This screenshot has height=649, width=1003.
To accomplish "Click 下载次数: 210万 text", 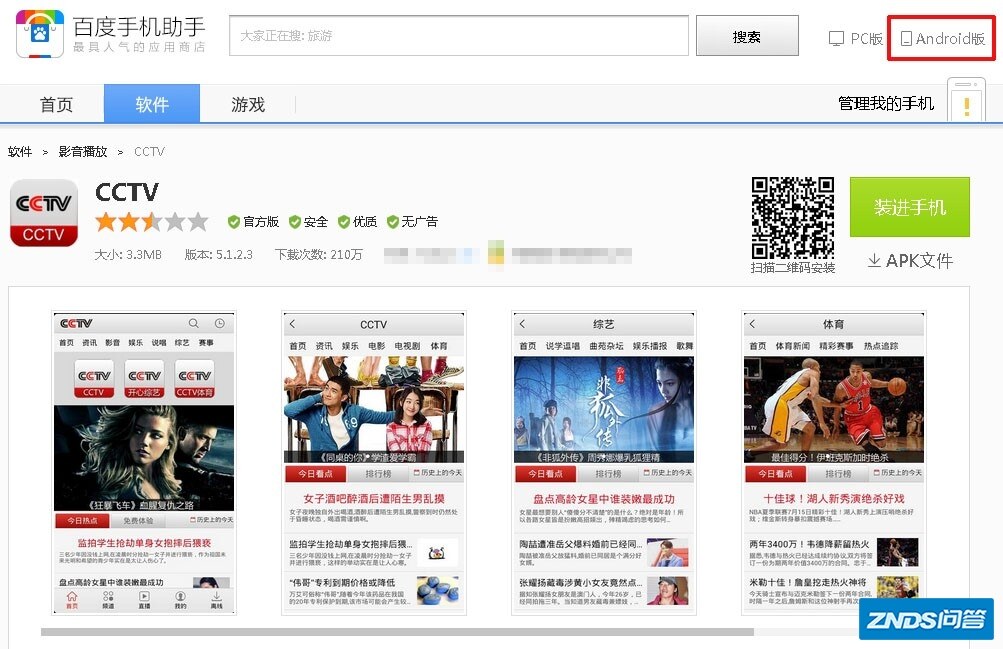I will [319, 254].
